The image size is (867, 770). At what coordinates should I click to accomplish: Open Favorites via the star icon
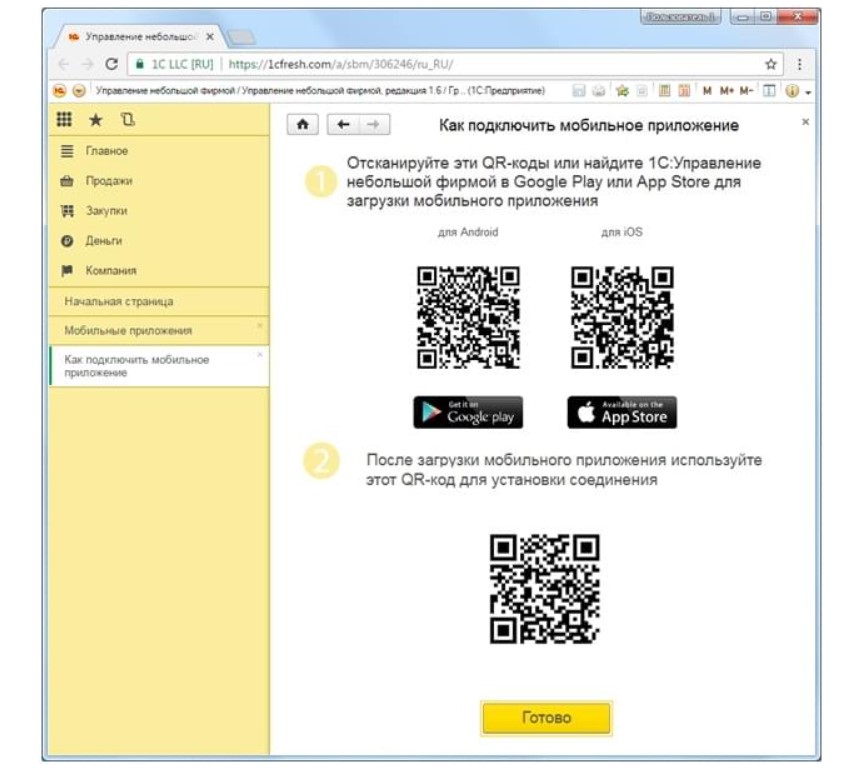tap(96, 119)
